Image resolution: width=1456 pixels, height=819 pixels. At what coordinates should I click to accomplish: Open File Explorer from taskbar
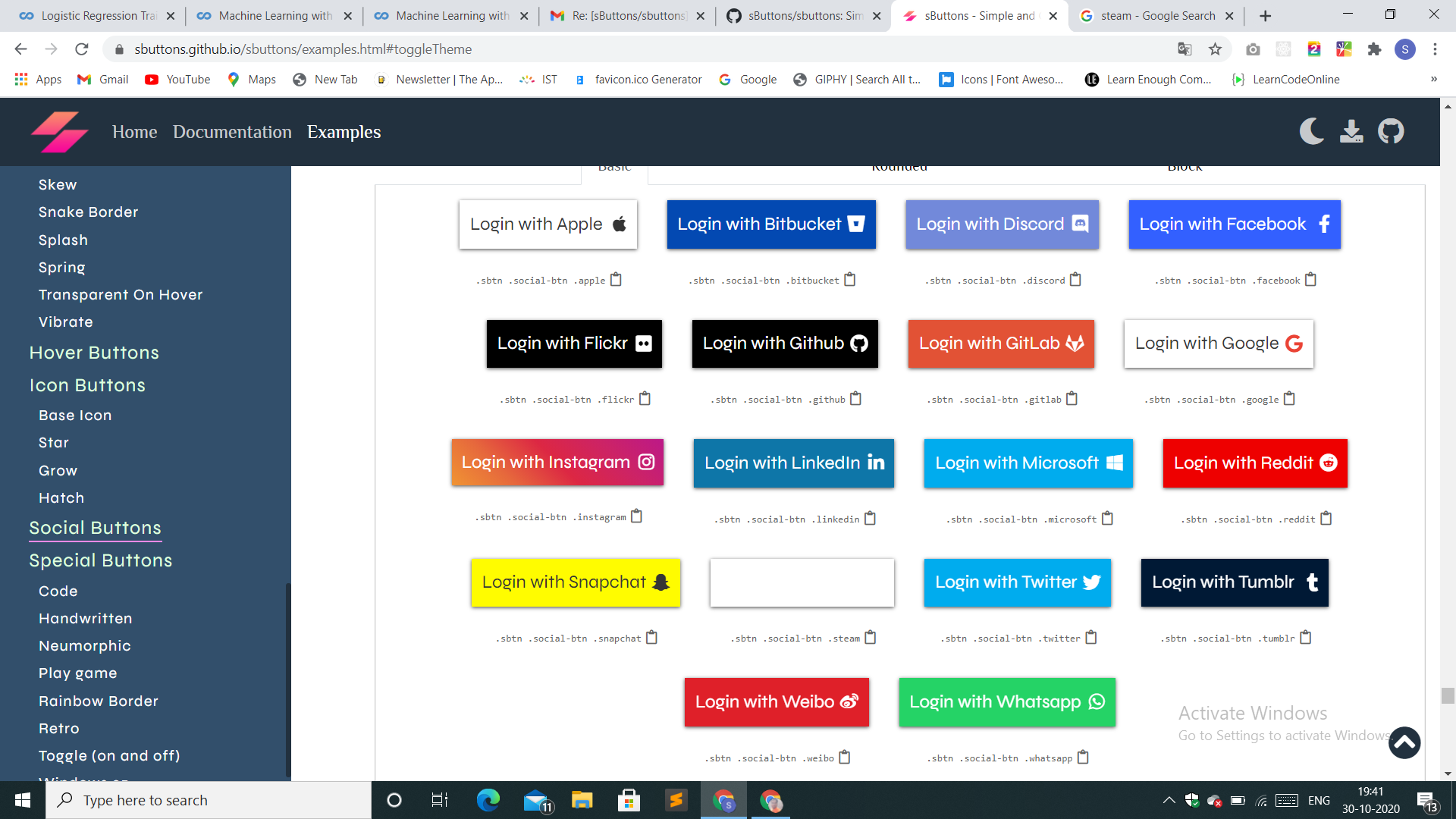[x=582, y=800]
